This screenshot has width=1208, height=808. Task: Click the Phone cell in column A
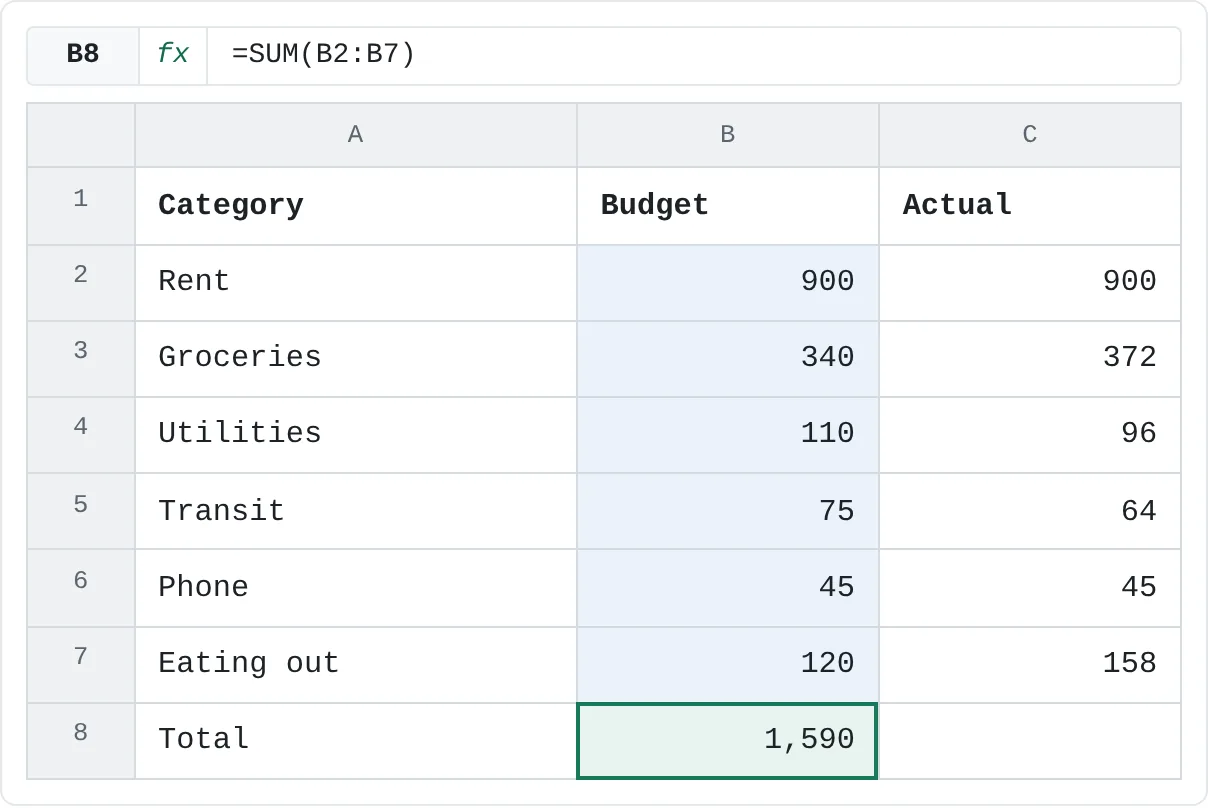(x=356, y=588)
